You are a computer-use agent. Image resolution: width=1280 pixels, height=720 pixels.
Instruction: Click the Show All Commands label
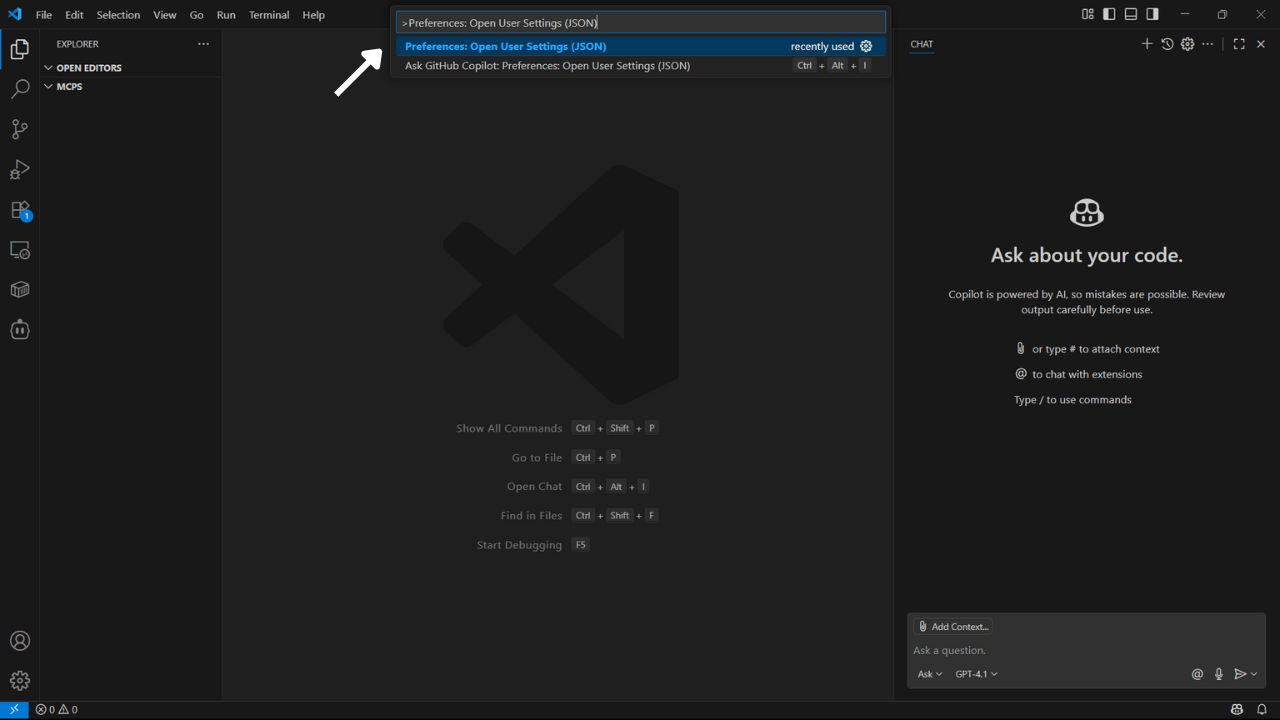pyautogui.click(x=509, y=428)
